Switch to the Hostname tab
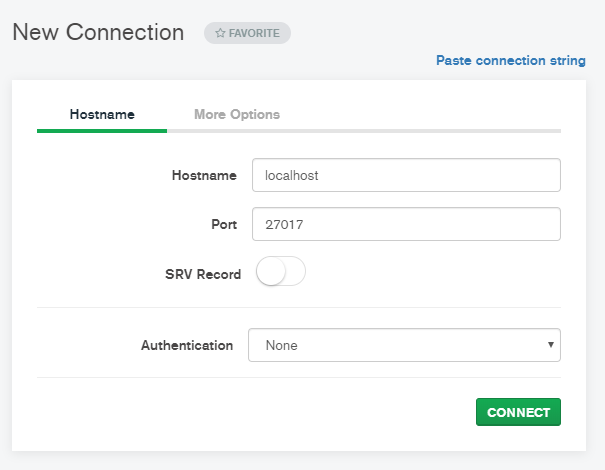605x470 pixels. point(102,115)
